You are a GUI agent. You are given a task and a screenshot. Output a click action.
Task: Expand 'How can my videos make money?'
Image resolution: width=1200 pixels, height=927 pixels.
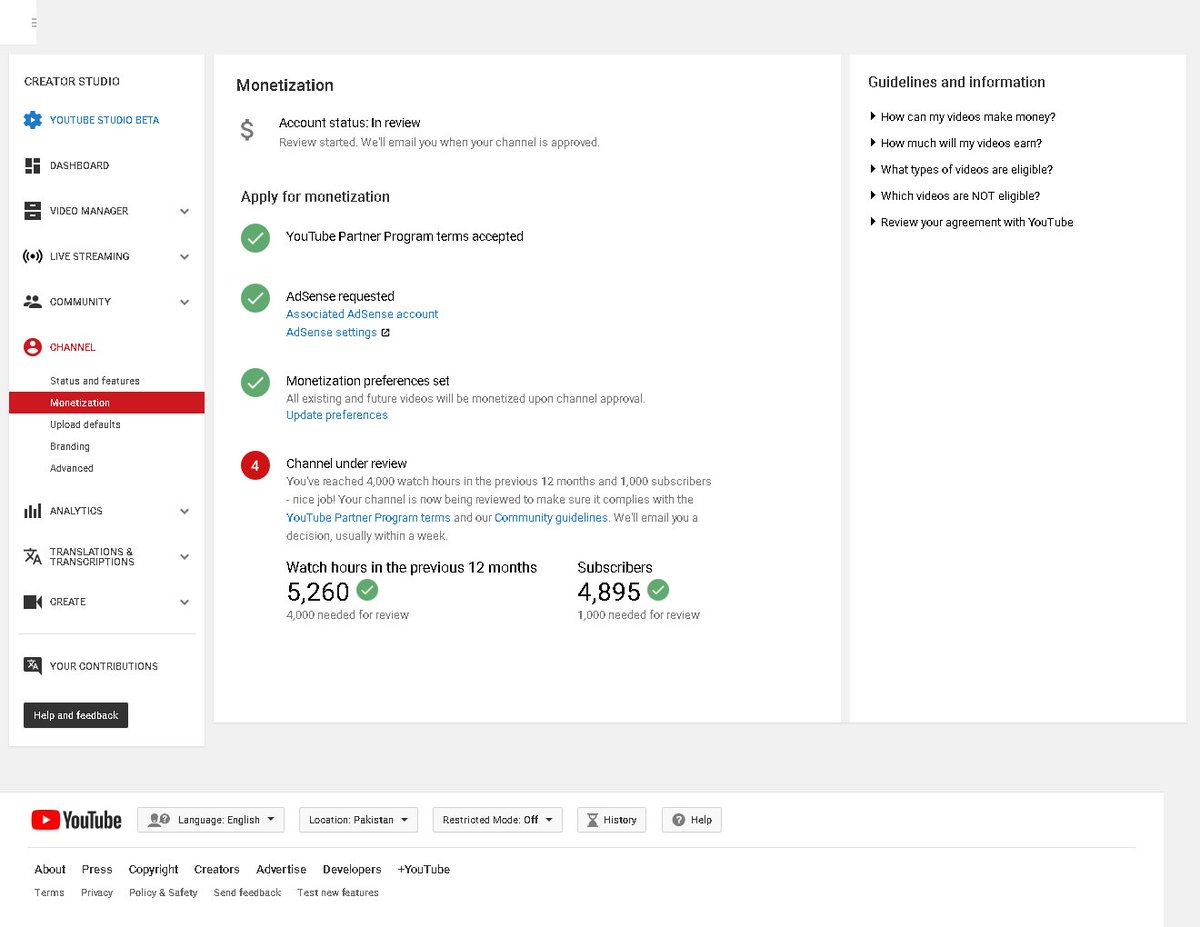click(962, 117)
